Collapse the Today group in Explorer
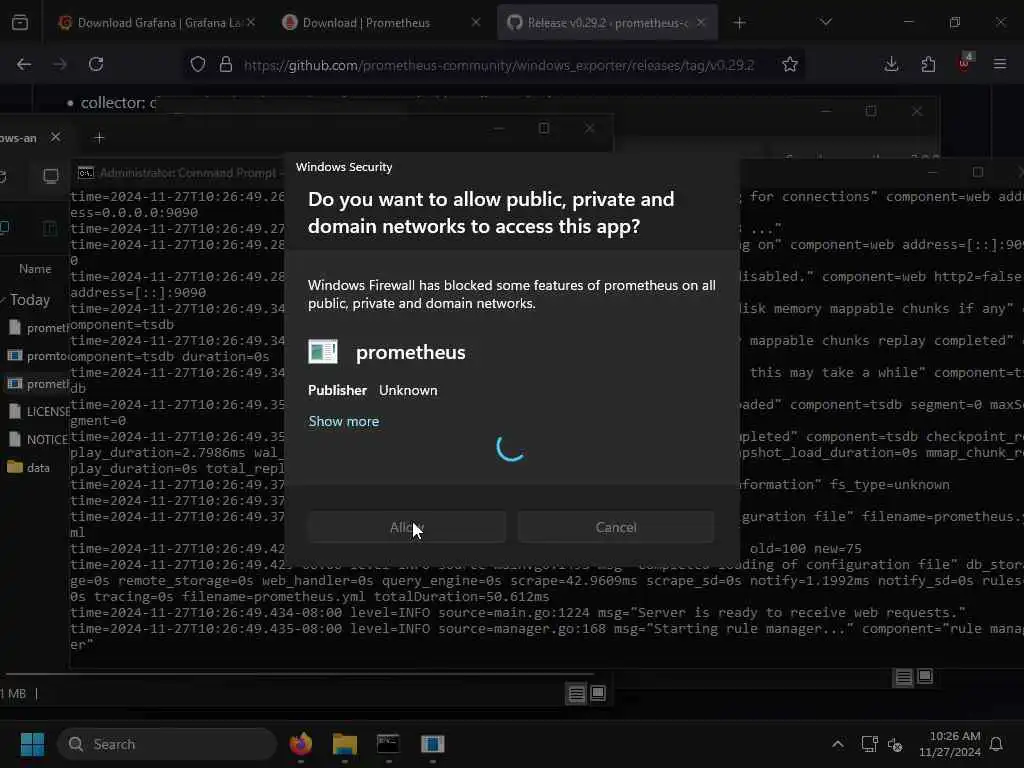The height and width of the screenshot is (768, 1024). pyautogui.click(x=3, y=300)
